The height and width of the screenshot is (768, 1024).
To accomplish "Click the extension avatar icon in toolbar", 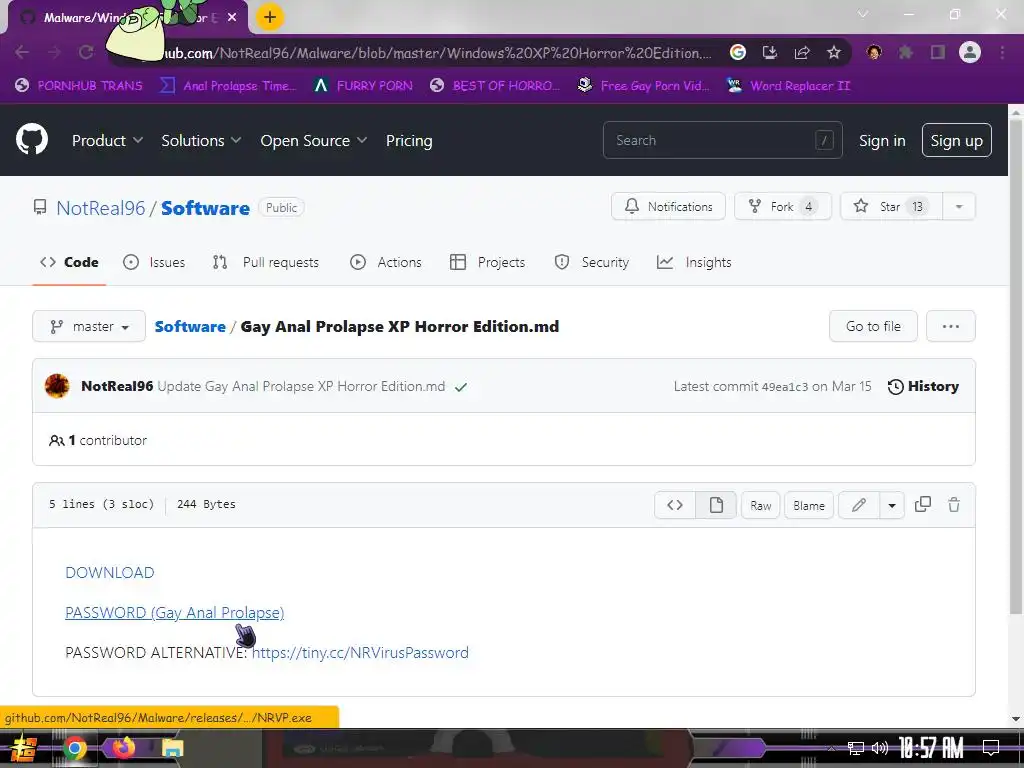I will [874, 52].
